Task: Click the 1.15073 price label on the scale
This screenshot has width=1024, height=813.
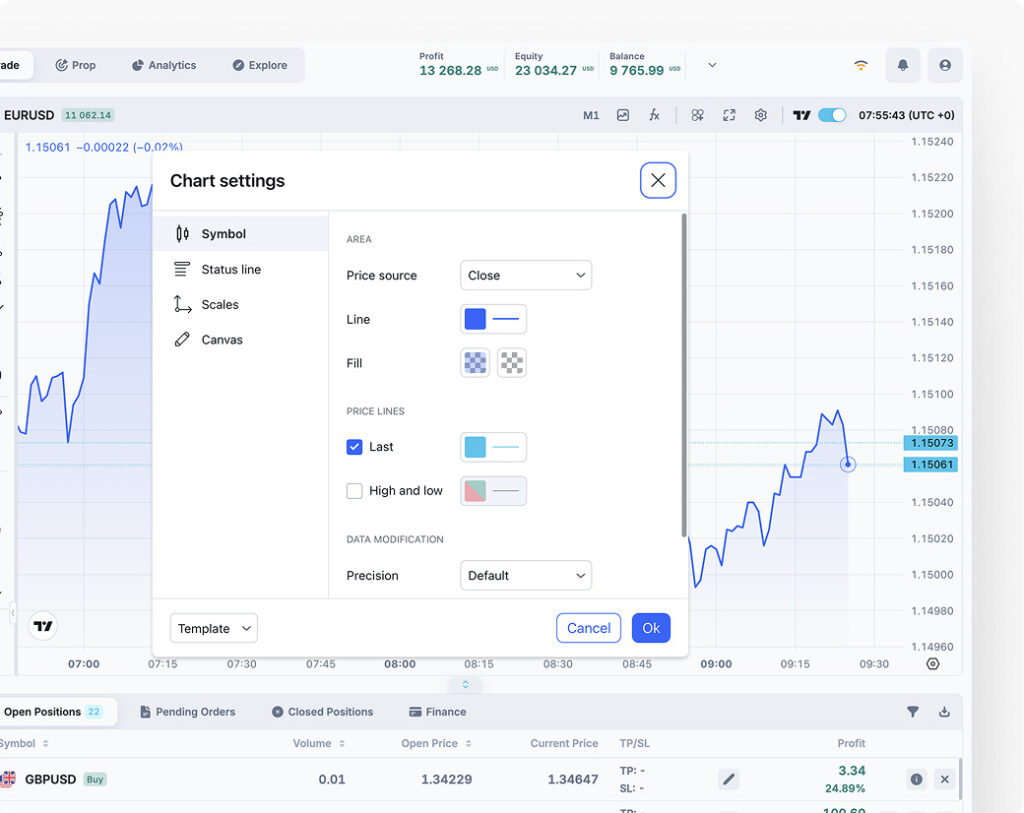Action: (x=931, y=443)
